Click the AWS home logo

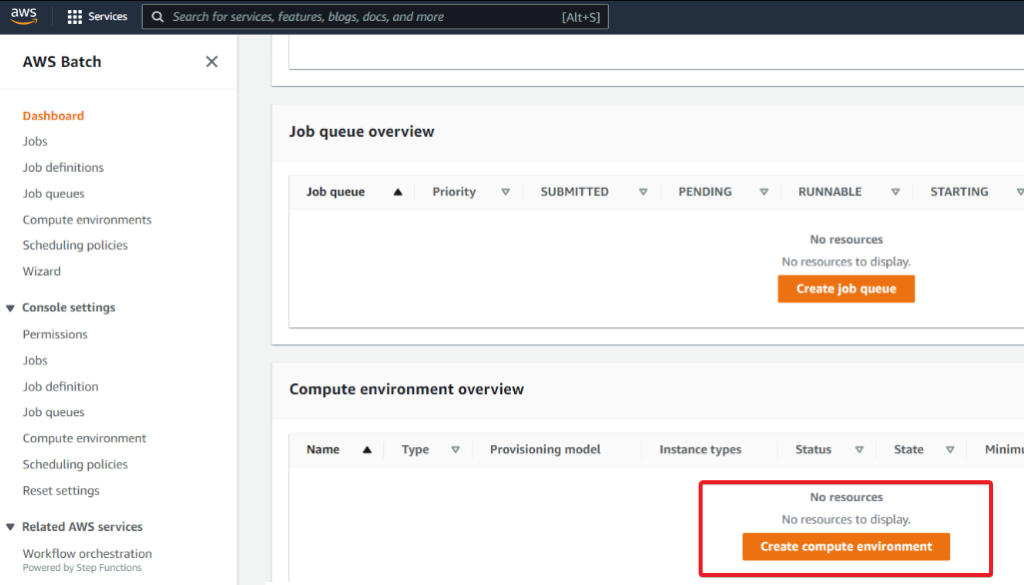pyautogui.click(x=22, y=15)
